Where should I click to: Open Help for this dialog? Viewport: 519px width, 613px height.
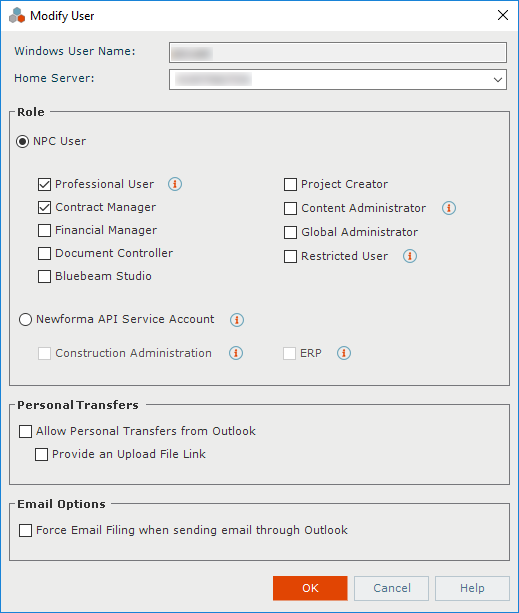click(472, 588)
